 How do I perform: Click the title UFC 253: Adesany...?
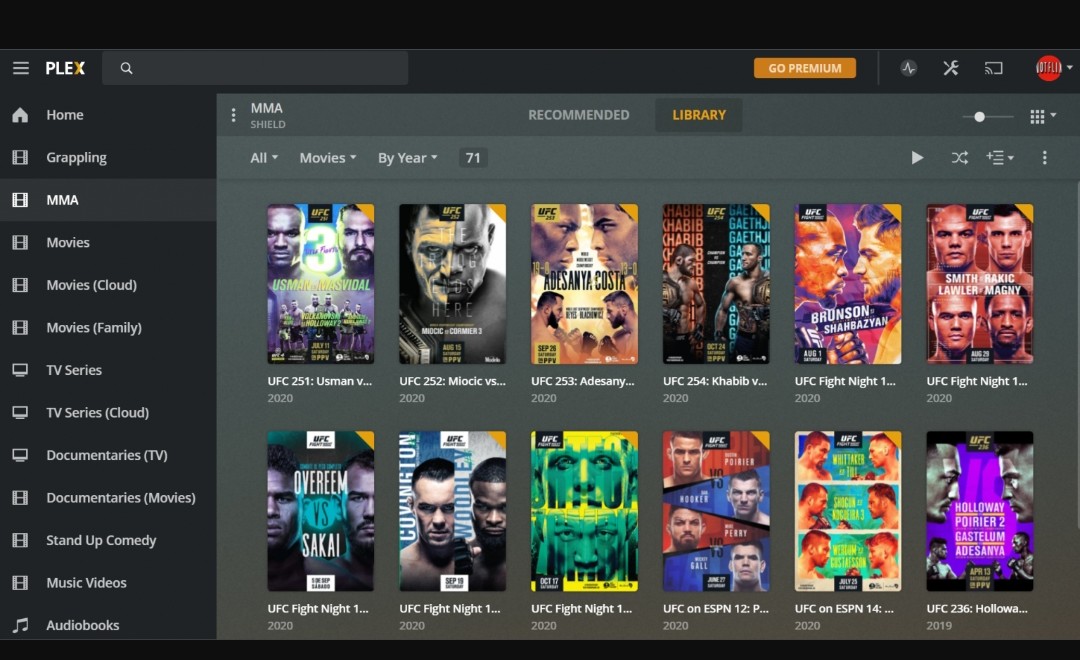pyautogui.click(x=583, y=381)
